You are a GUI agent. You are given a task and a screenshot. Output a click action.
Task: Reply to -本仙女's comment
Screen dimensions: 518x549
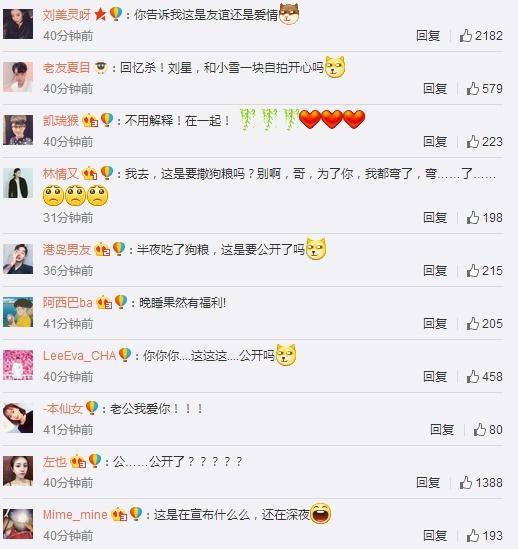click(442, 430)
